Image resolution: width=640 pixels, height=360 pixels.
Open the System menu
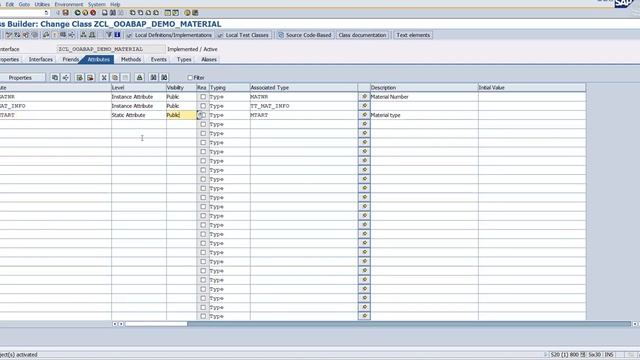[x=97, y=4]
